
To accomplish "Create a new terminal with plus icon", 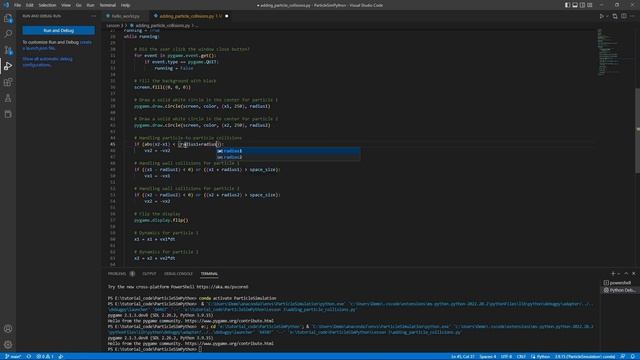I will [x=613, y=273].
